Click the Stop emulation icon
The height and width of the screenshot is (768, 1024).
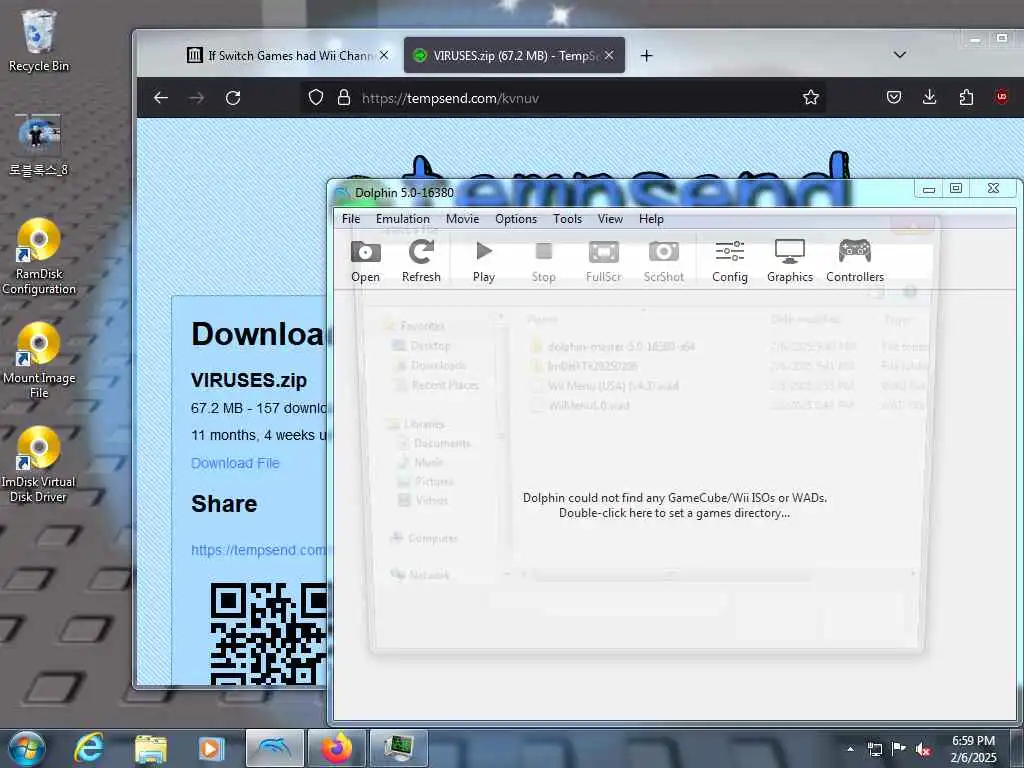tap(543, 261)
